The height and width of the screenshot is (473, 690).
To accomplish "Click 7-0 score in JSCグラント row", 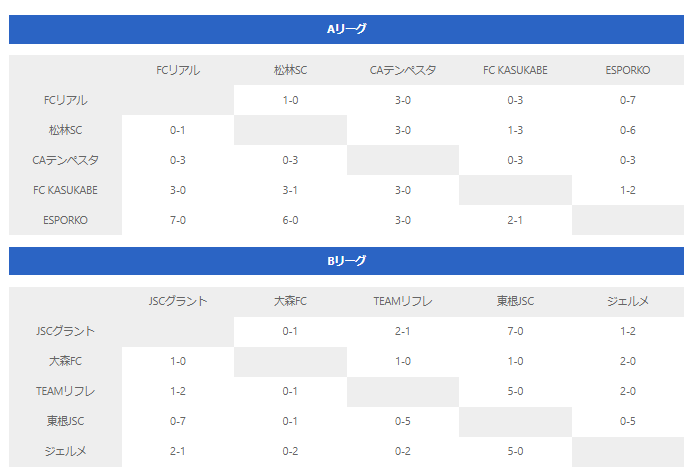I will tap(515, 331).
